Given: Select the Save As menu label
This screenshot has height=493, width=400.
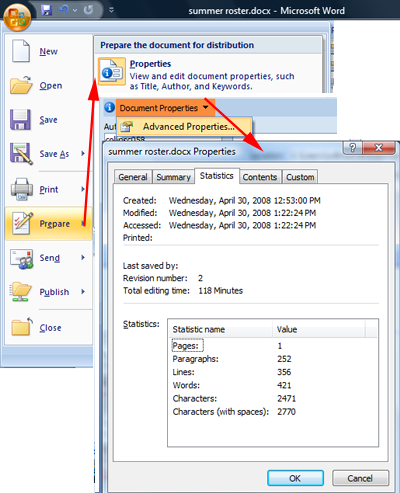Looking at the screenshot, I should [54, 154].
